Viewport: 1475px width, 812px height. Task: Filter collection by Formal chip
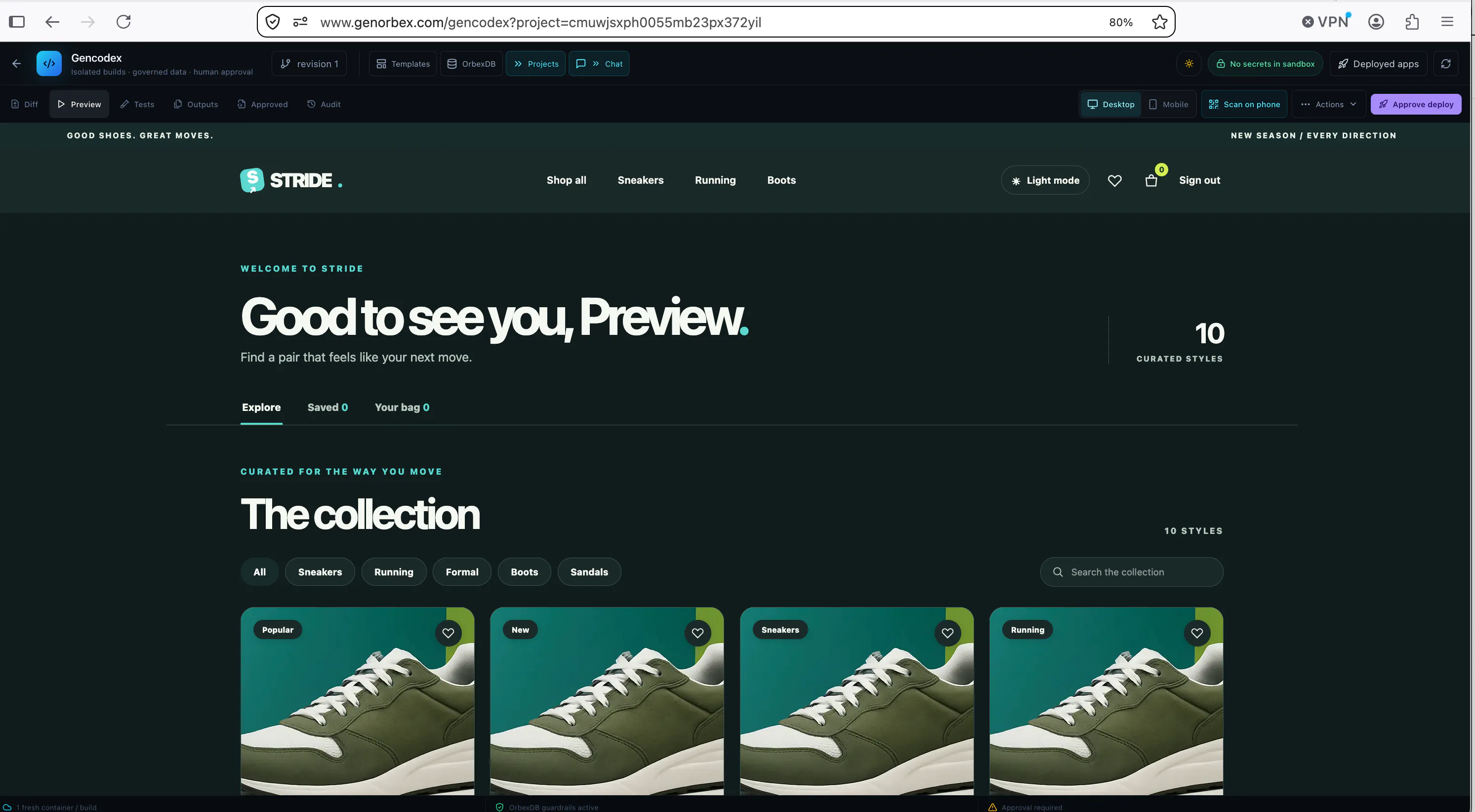click(462, 572)
